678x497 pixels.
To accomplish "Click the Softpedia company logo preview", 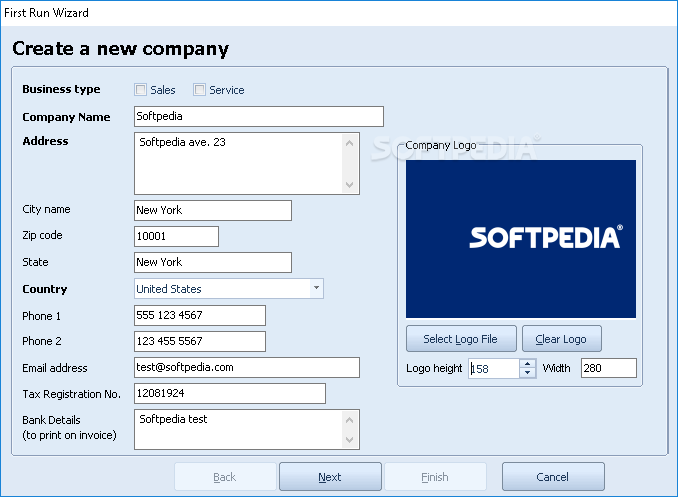I will point(521,239).
